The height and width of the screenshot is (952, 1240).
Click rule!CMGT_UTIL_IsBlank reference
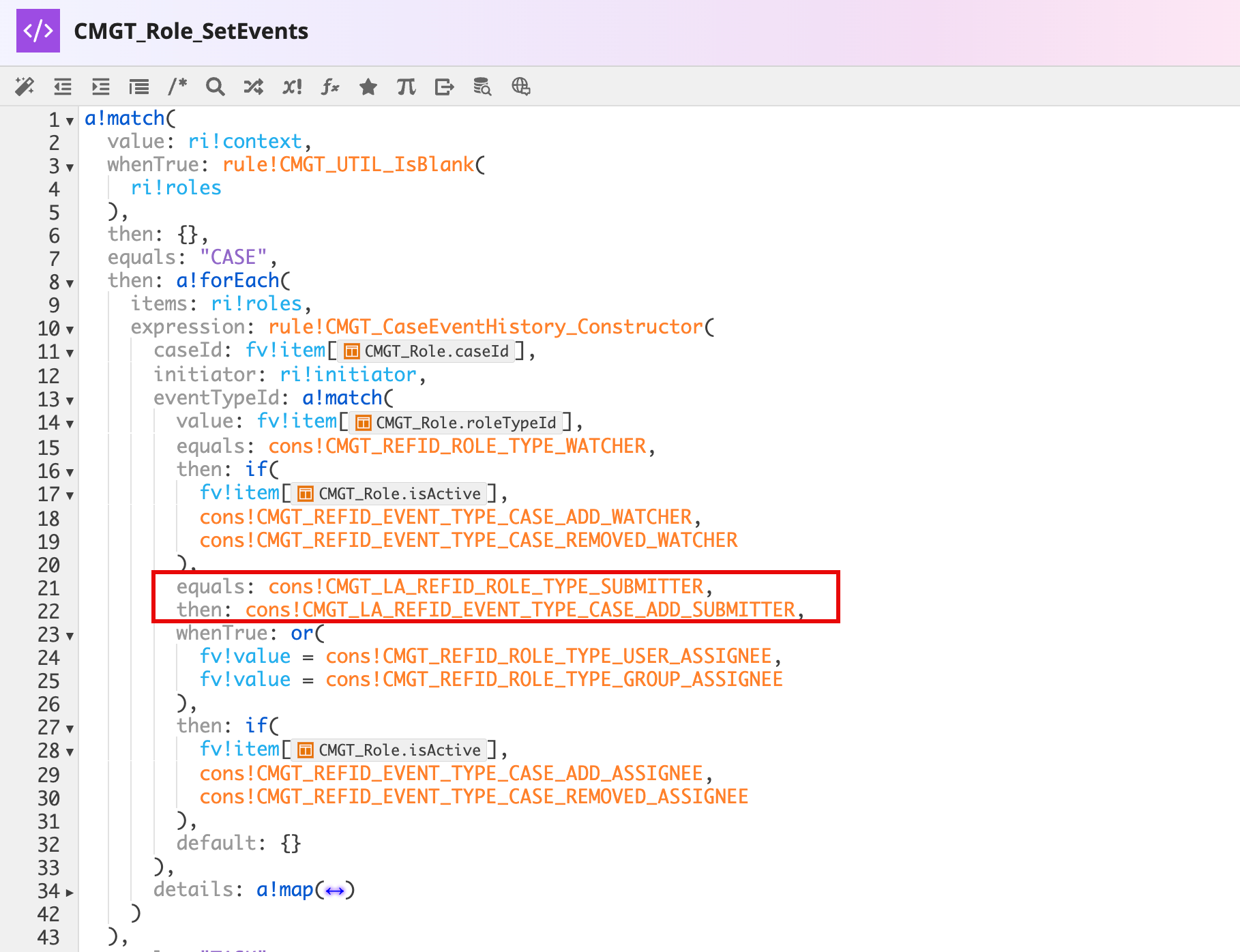[348, 164]
